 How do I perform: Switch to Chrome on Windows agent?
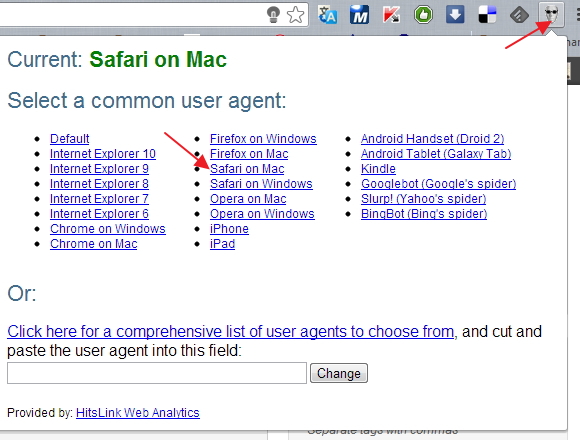click(108, 229)
